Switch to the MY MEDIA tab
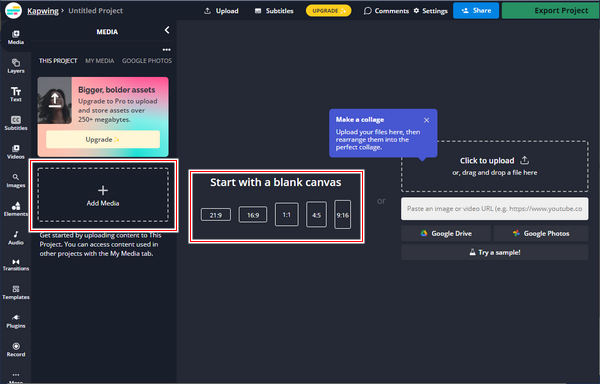600x384 pixels. [99, 61]
